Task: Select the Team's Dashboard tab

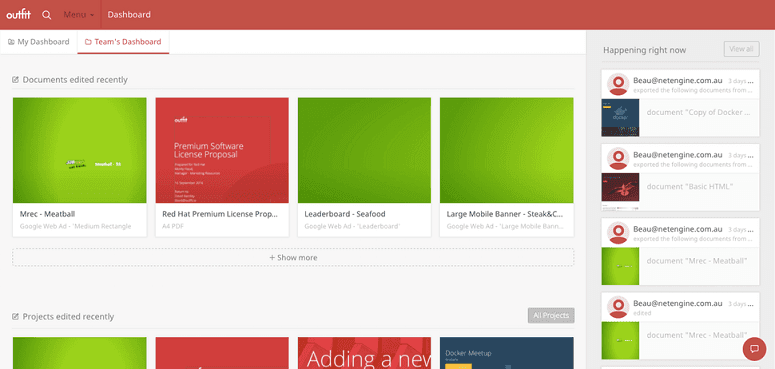Action: click(123, 42)
